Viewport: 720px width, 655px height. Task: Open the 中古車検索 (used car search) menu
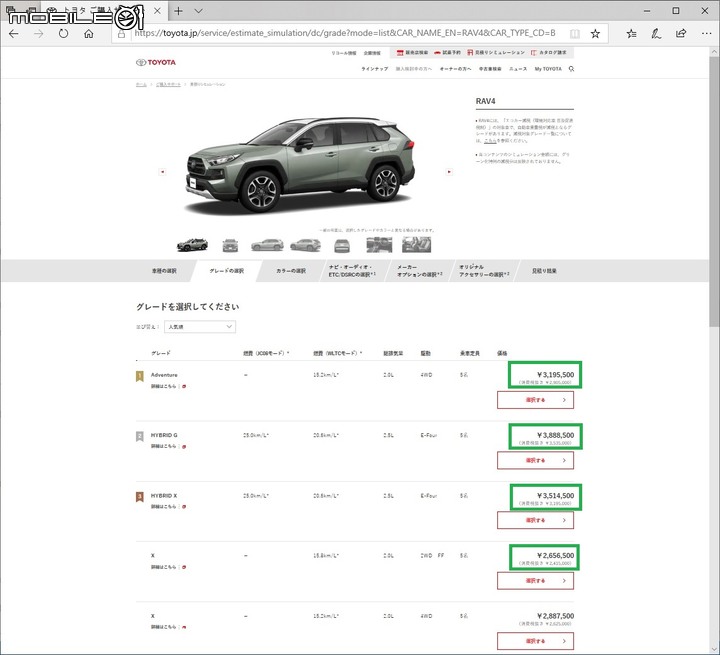(x=490, y=69)
